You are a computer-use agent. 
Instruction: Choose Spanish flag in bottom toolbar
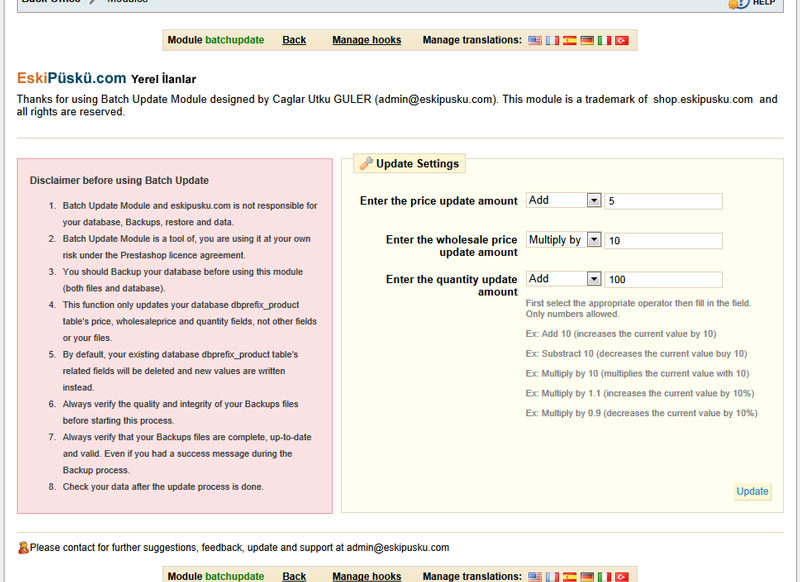click(569, 577)
